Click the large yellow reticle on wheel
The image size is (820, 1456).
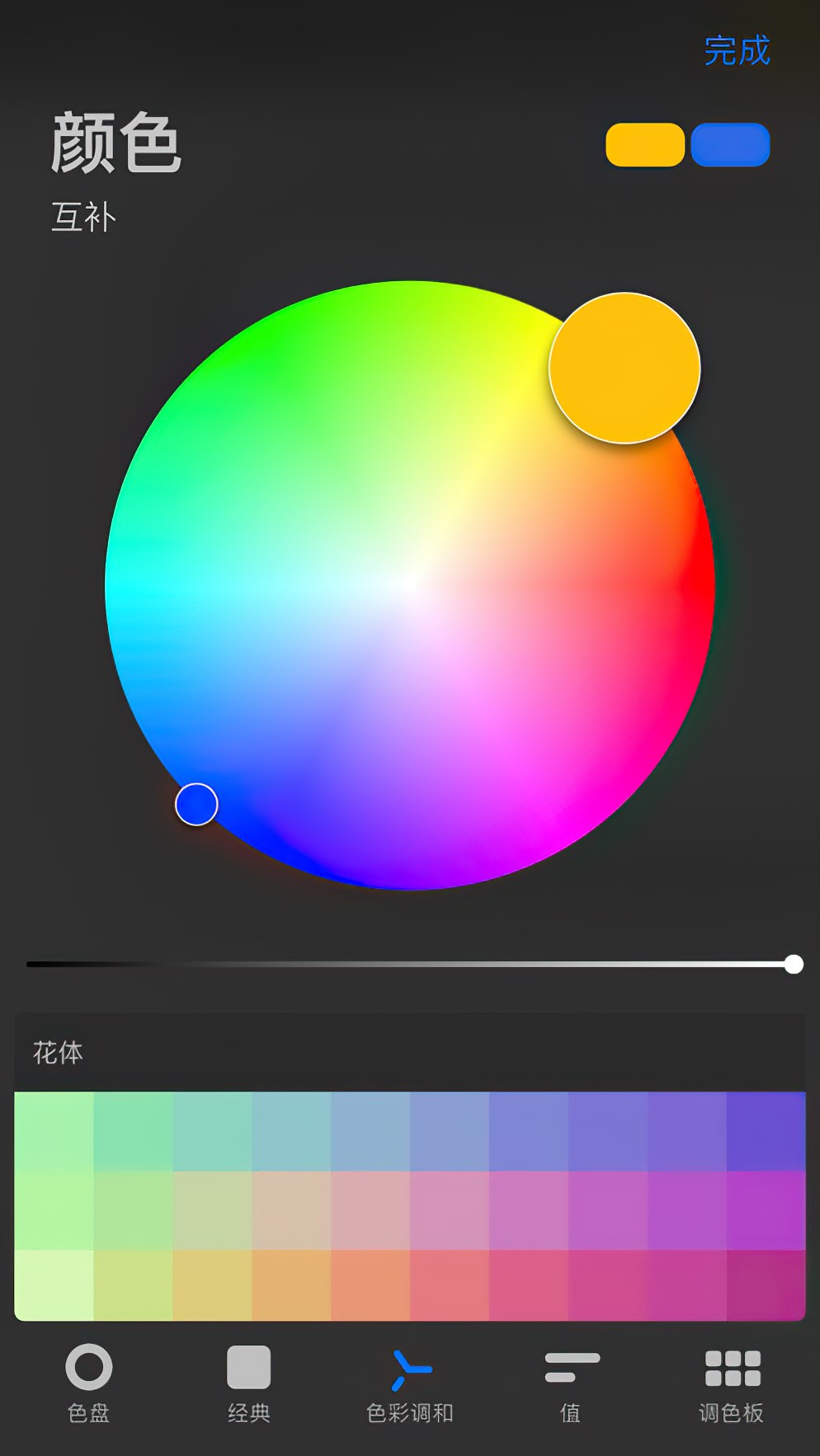point(624,368)
